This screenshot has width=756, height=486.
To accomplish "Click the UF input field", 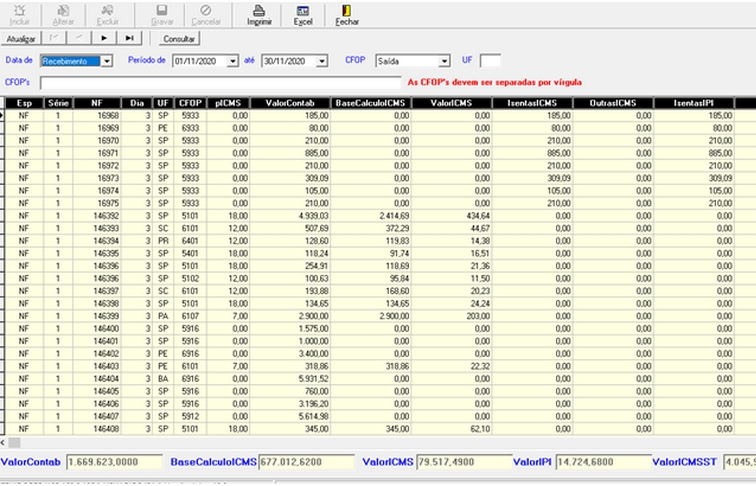I will [x=490, y=61].
